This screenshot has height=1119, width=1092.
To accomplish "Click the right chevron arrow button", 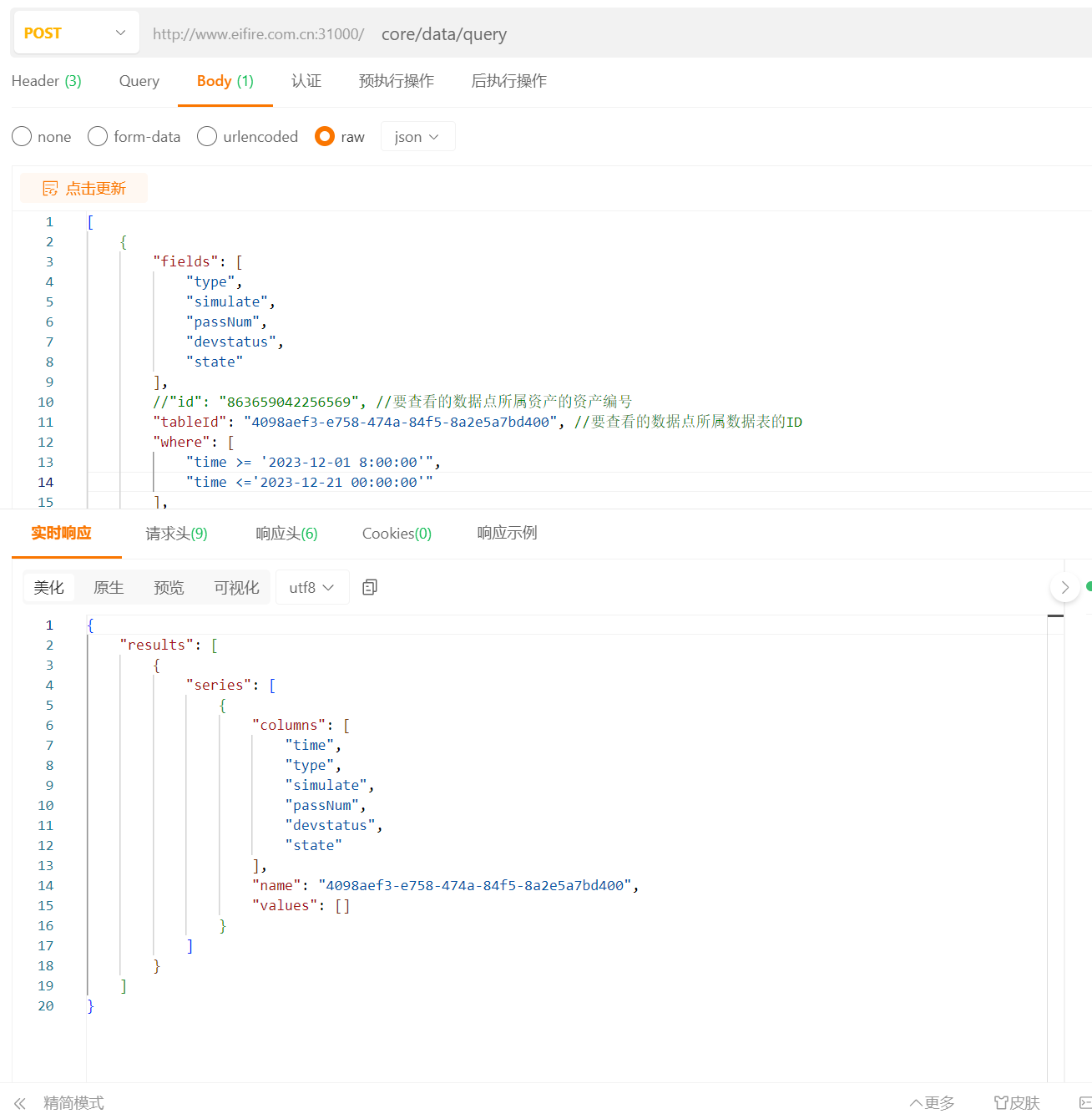I will point(1064,588).
